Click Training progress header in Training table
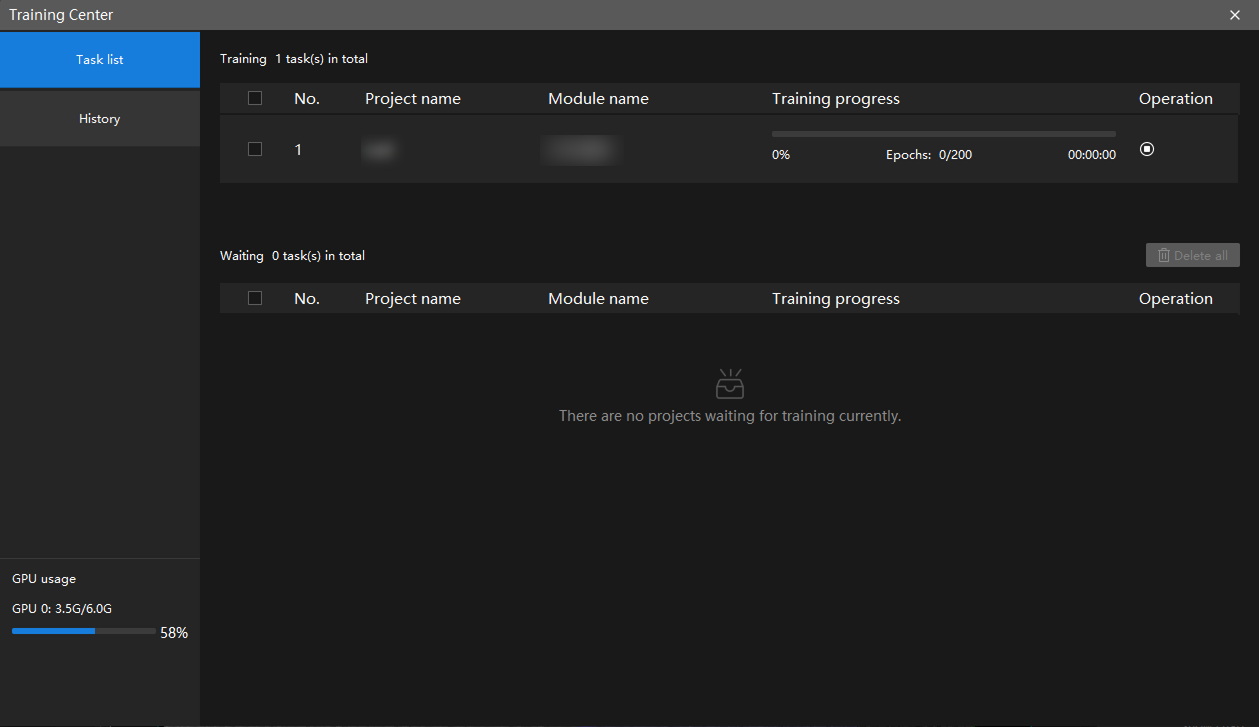This screenshot has width=1259, height=727. pyautogui.click(x=836, y=99)
